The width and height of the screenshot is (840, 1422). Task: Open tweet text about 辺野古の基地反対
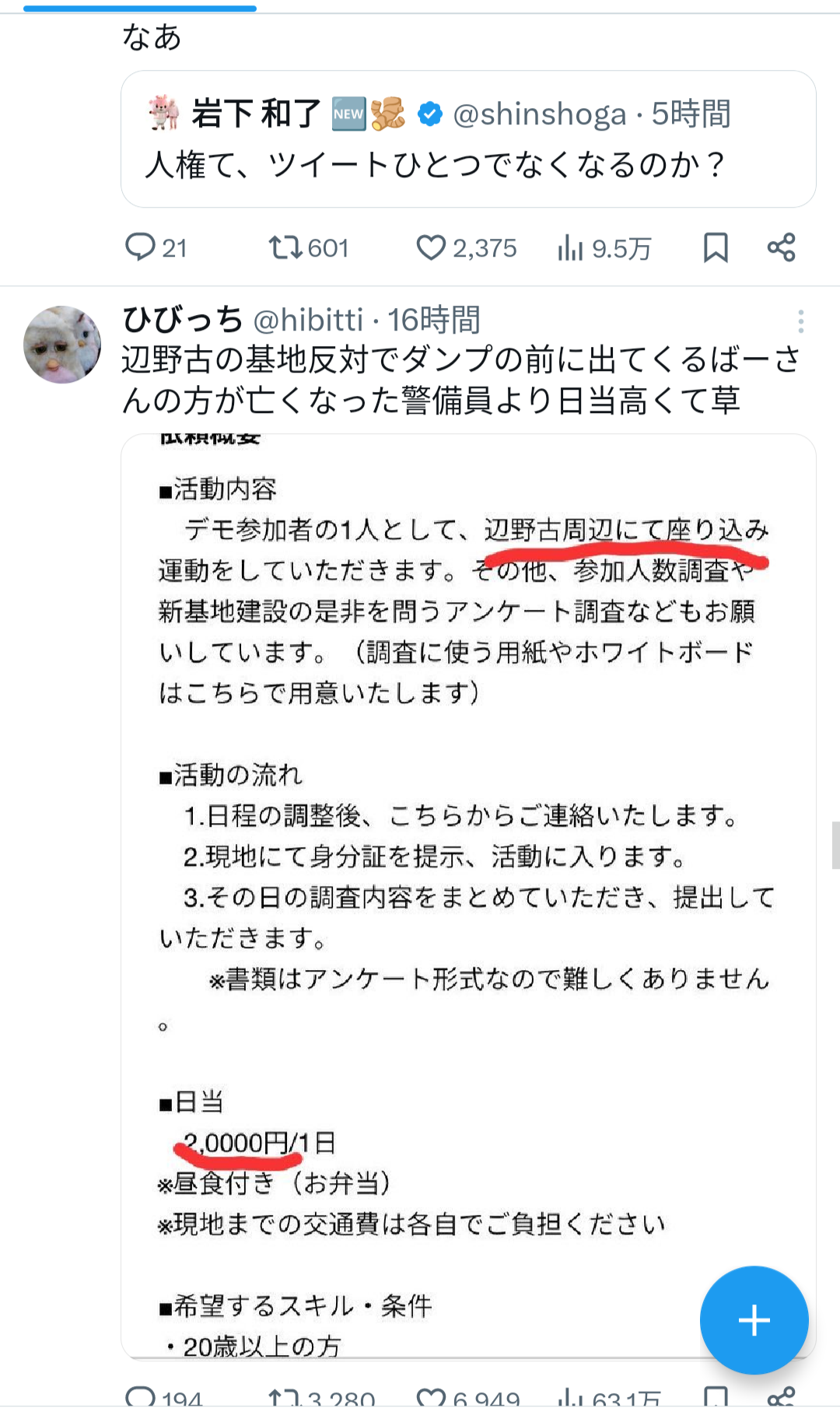pos(462,380)
